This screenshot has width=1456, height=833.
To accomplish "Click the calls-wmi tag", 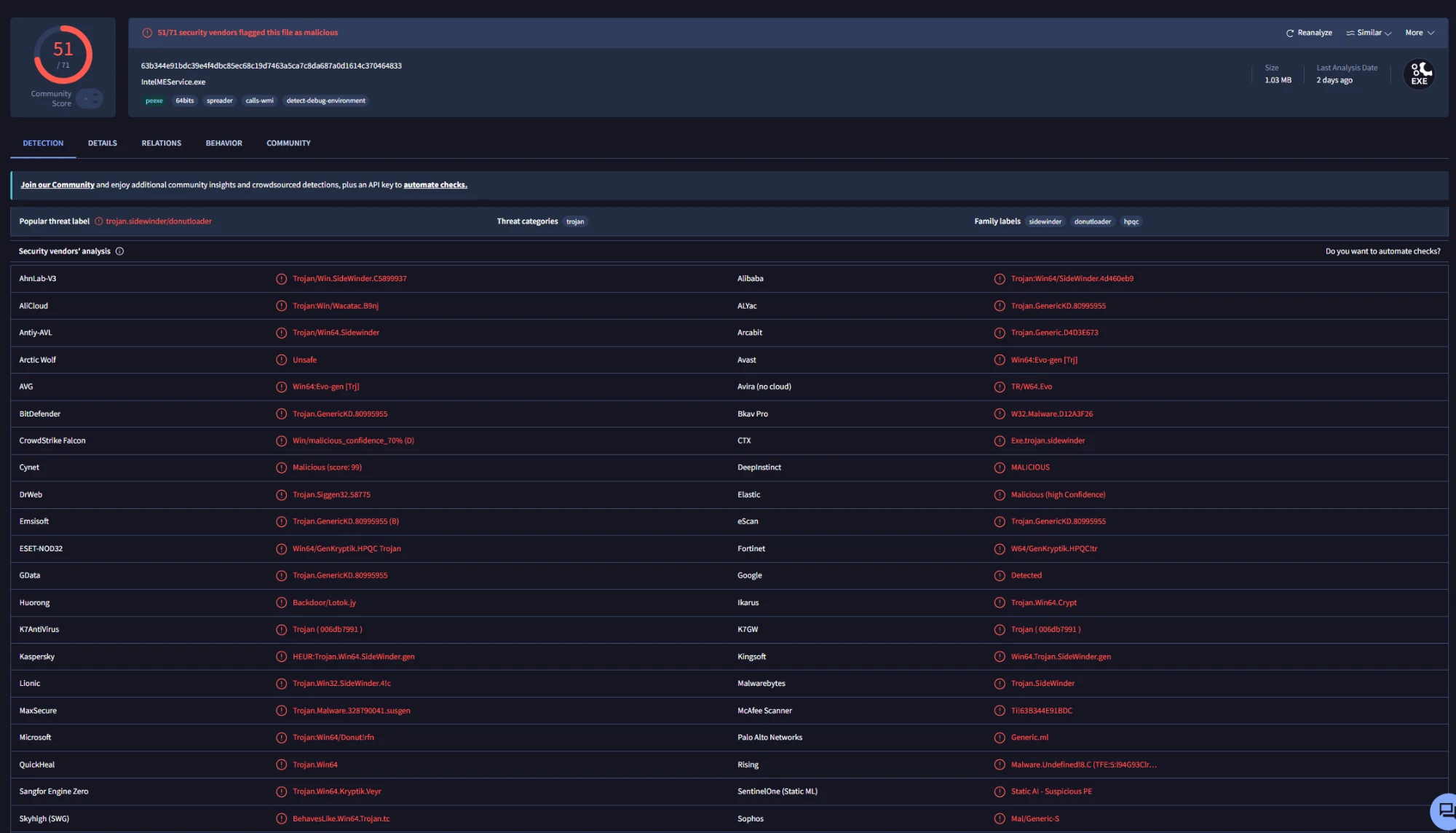I will (260, 100).
